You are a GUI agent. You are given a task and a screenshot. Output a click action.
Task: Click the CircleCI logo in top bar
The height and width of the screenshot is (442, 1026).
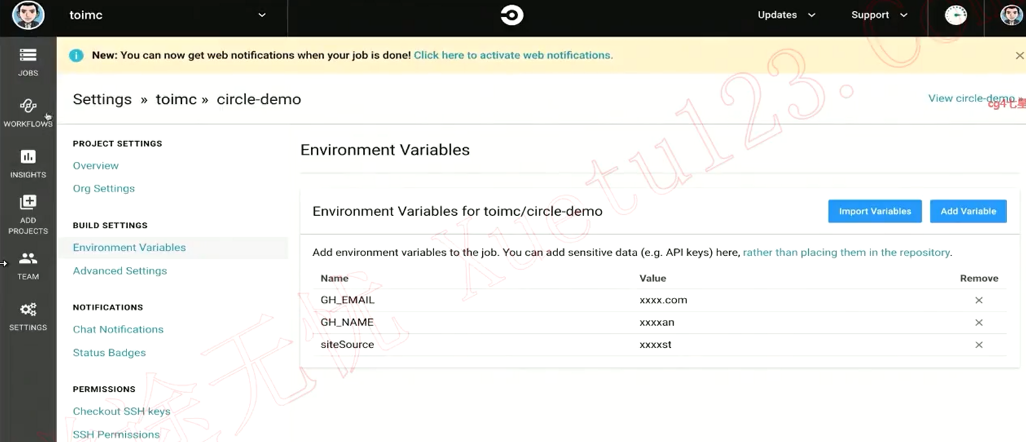point(512,16)
